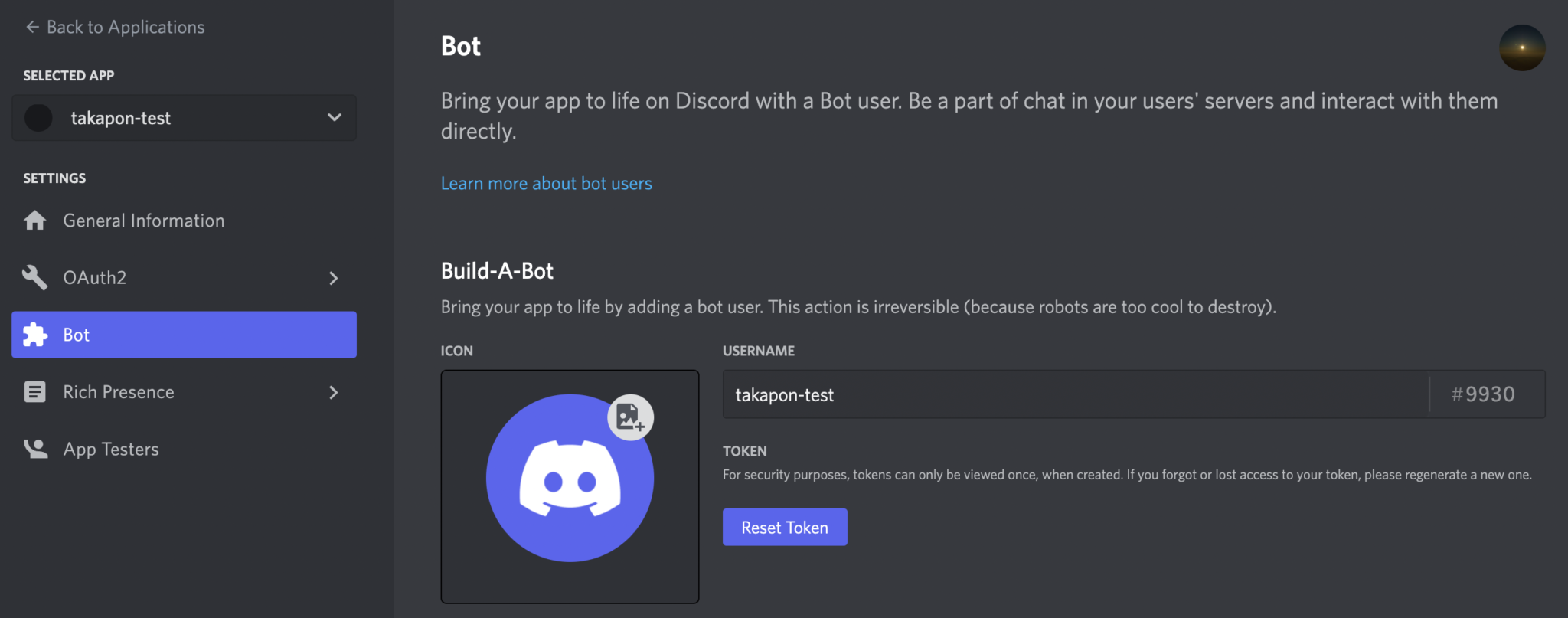Click the user avatar in top right corner
This screenshot has height=618, width=1568.
(1521, 47)
